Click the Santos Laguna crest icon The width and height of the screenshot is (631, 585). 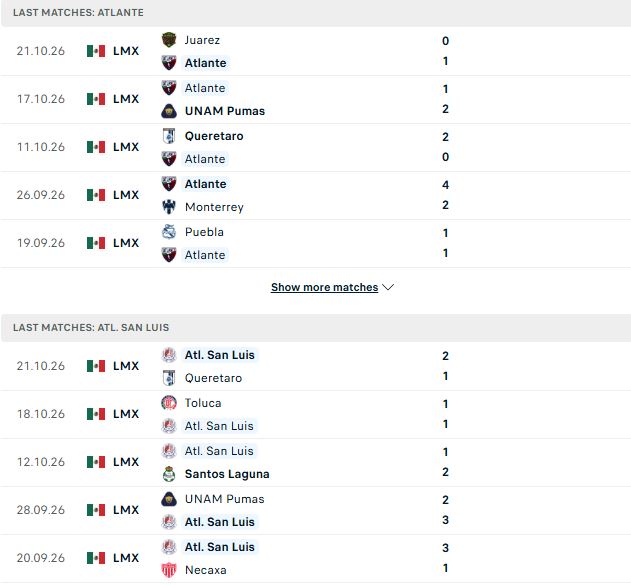pyautogui.click(x=169, y=474)
